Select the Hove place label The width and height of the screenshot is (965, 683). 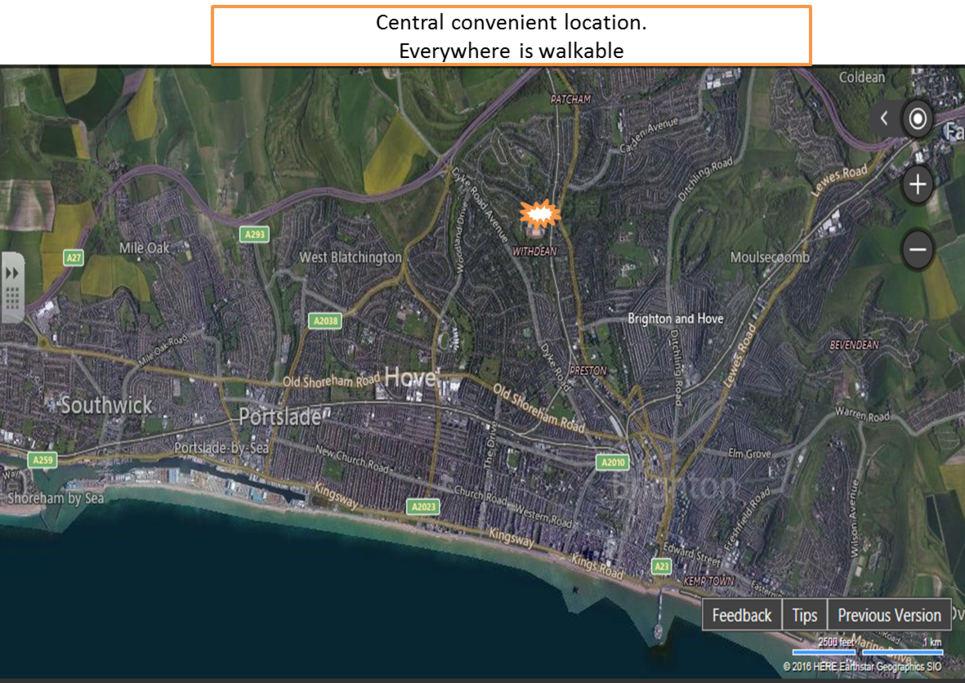point(410,377)
